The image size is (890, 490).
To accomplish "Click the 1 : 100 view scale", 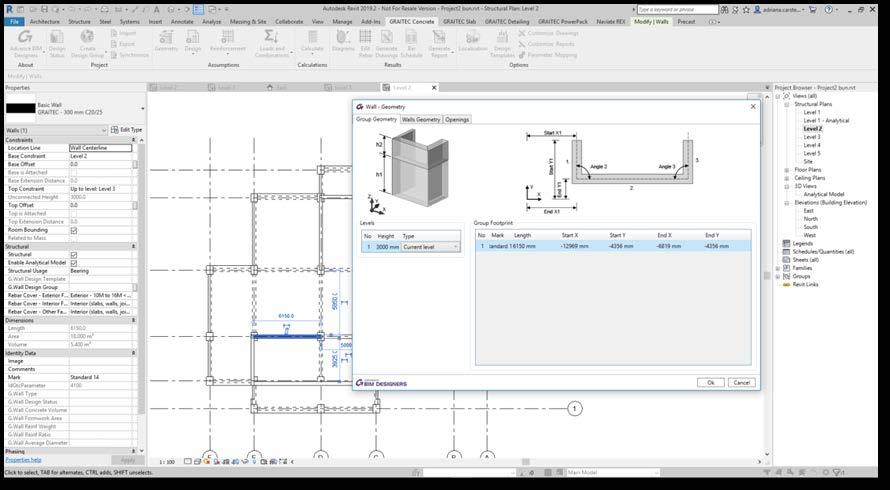I will (166, 462).
